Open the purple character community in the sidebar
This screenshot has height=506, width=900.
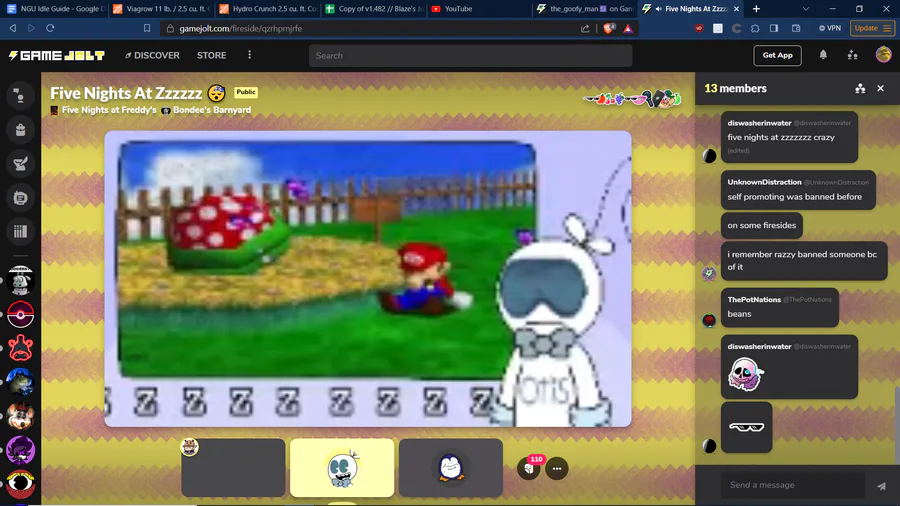[x=20, y=450]
